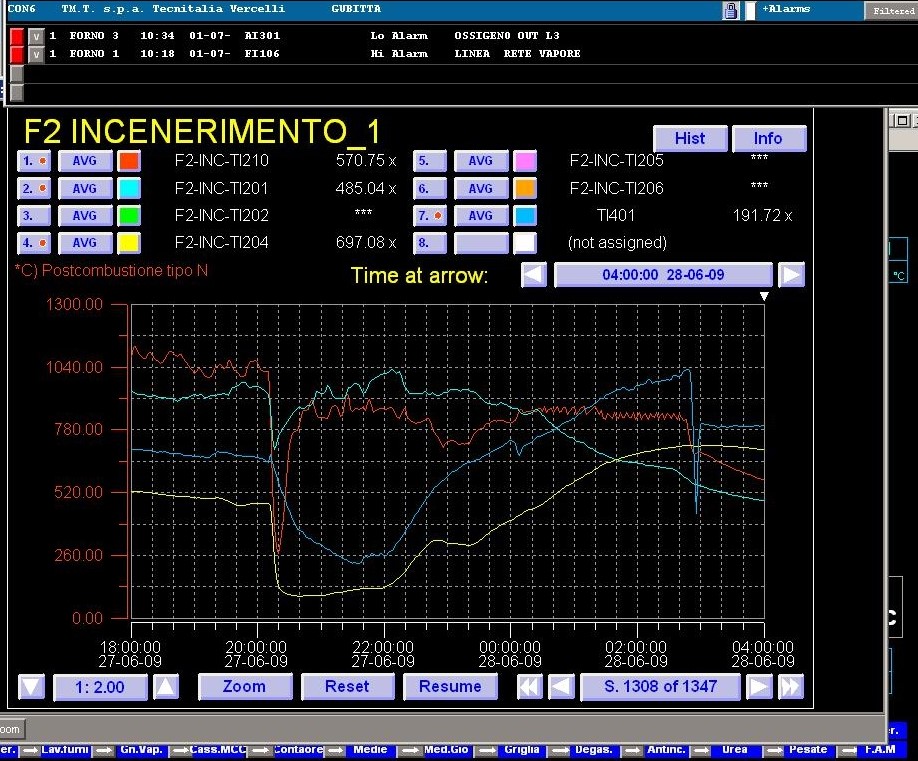Image resolution: width=918 pixels, height=761 pixels.
Task: Increase scale with the up triangle button
Action: (x=166, y=687)
